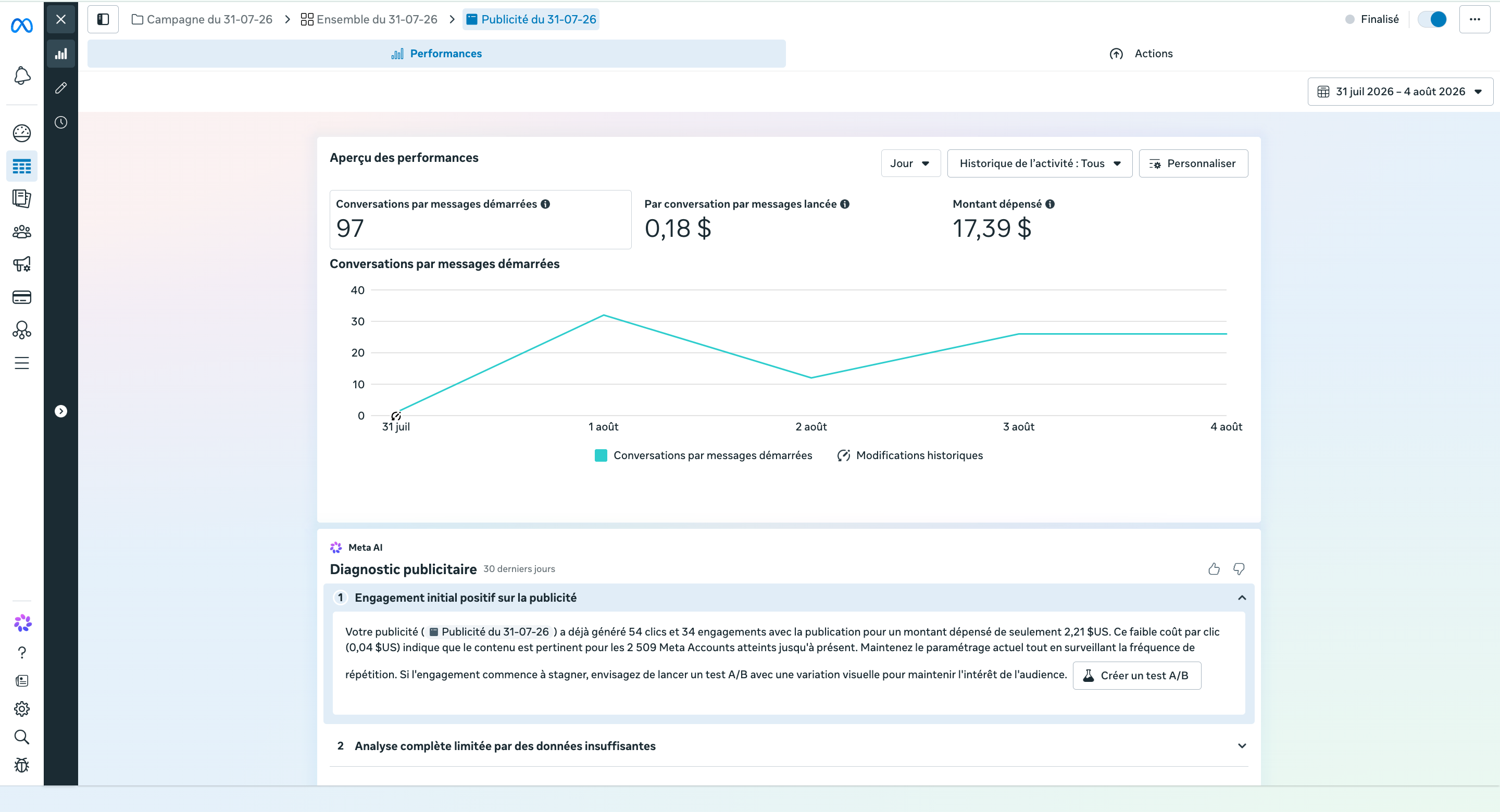Click the bug report icon

coord(21,765)
